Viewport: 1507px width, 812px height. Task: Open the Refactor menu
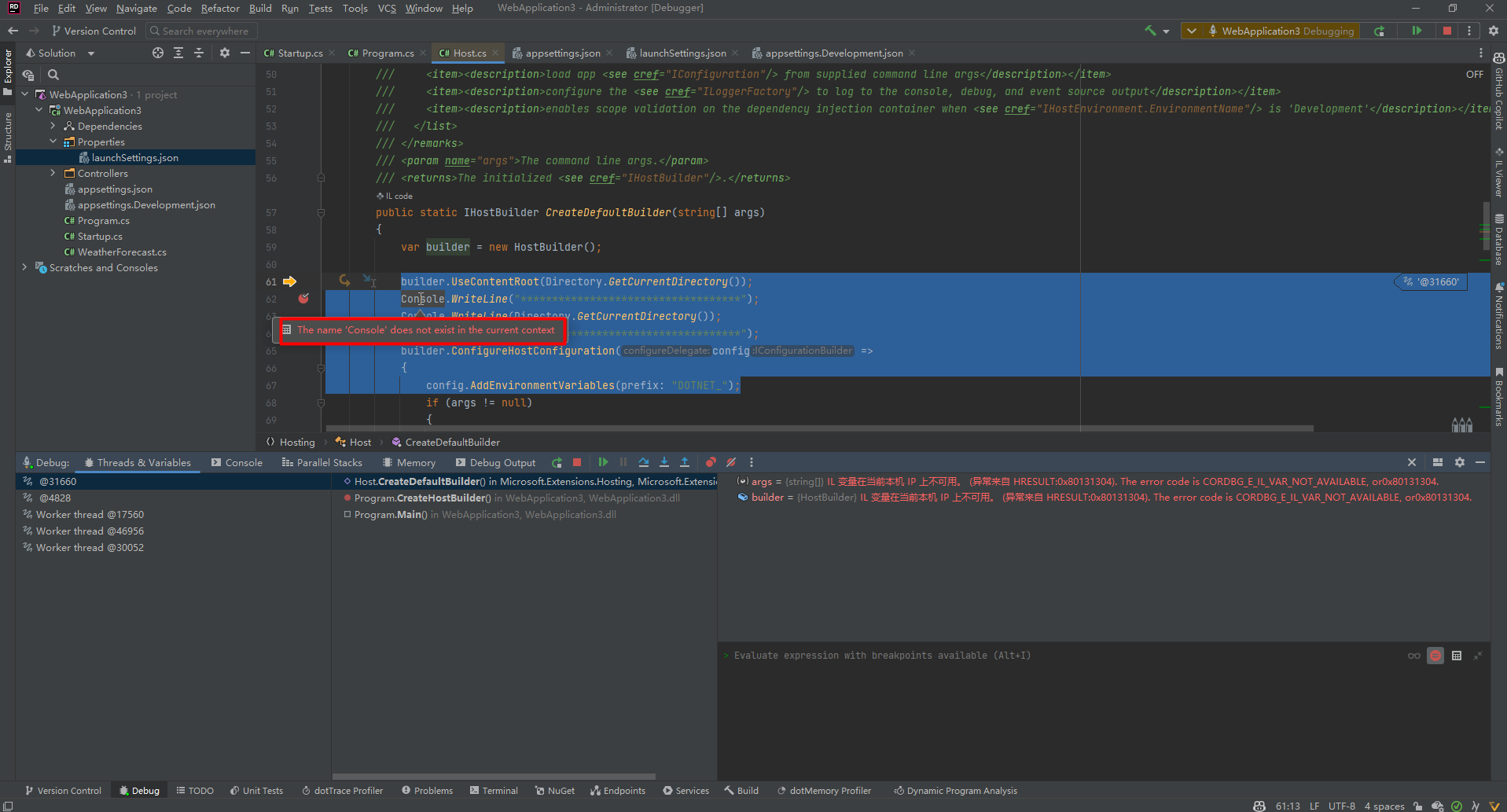[220, 8]
